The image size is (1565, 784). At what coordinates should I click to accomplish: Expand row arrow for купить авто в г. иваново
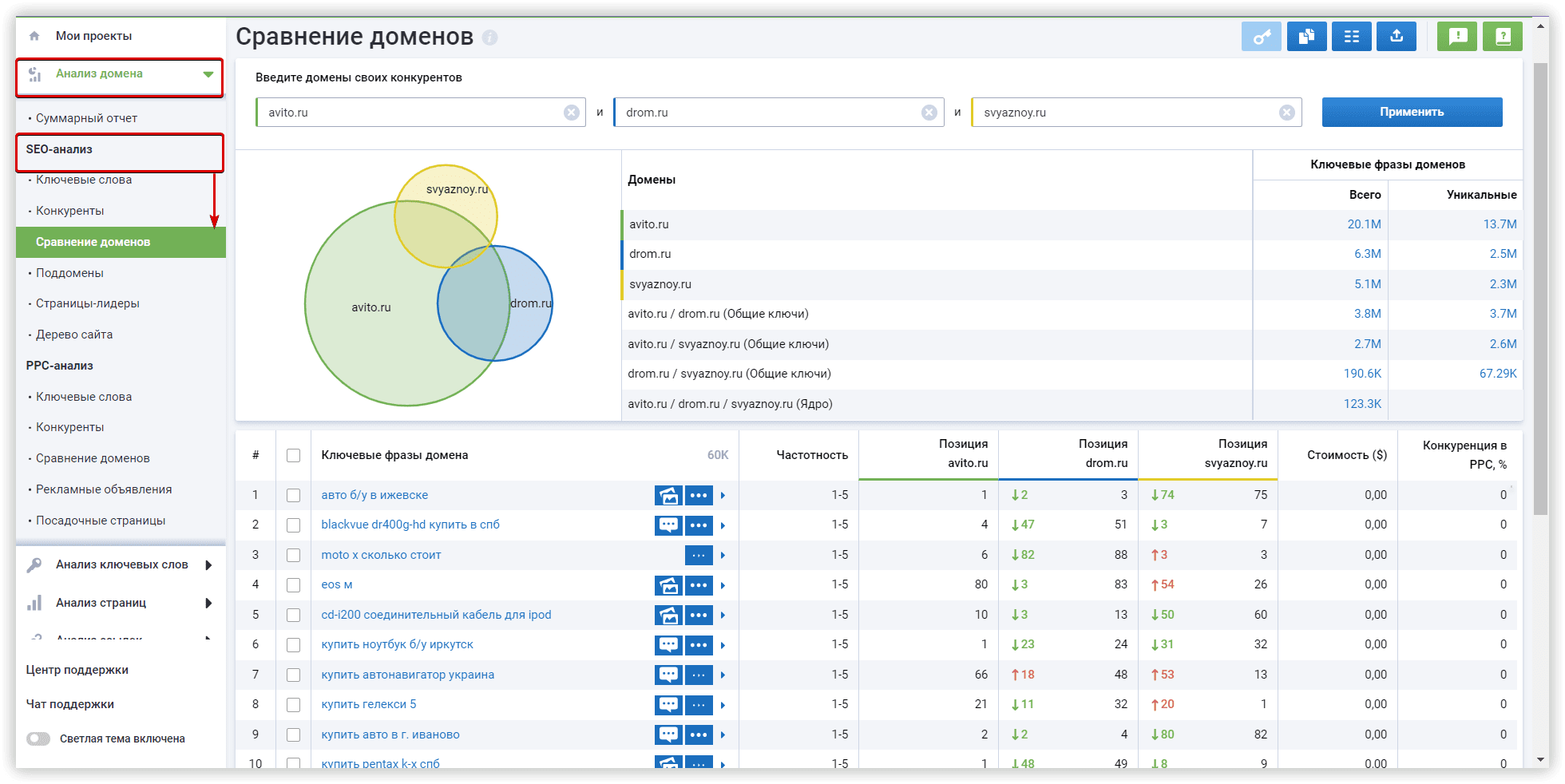click(x=723, y=735)
